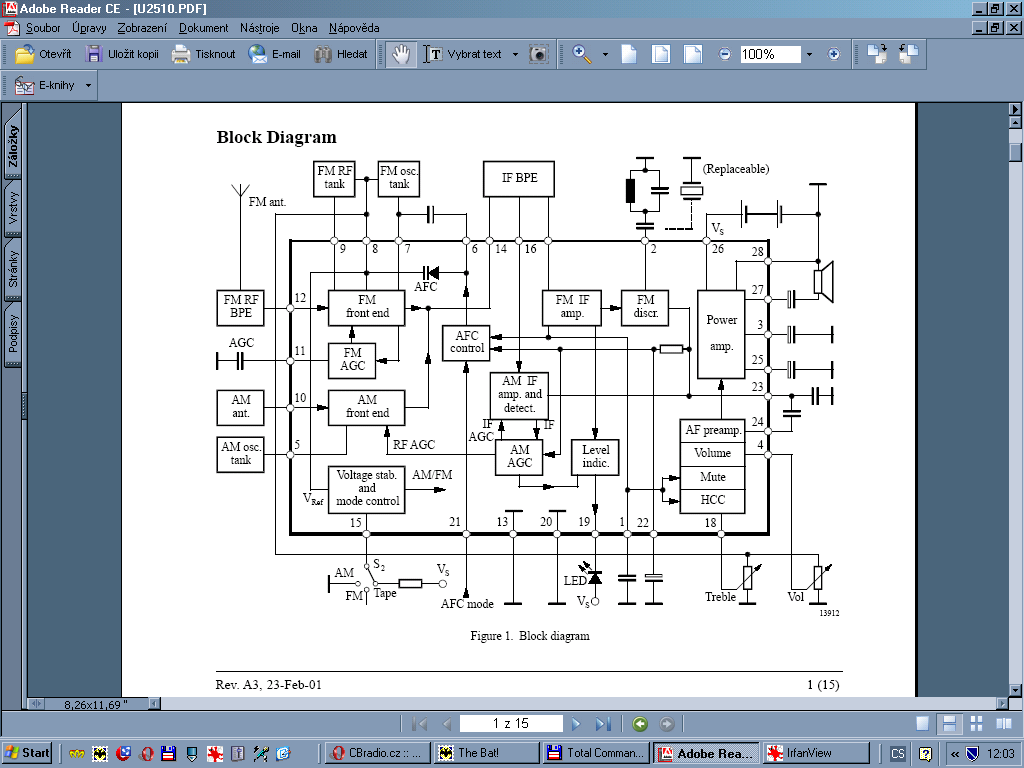Viewport: 1024px width, 768px height.
Task: Click the page number field 1 z 15
Action: [511, 724]
